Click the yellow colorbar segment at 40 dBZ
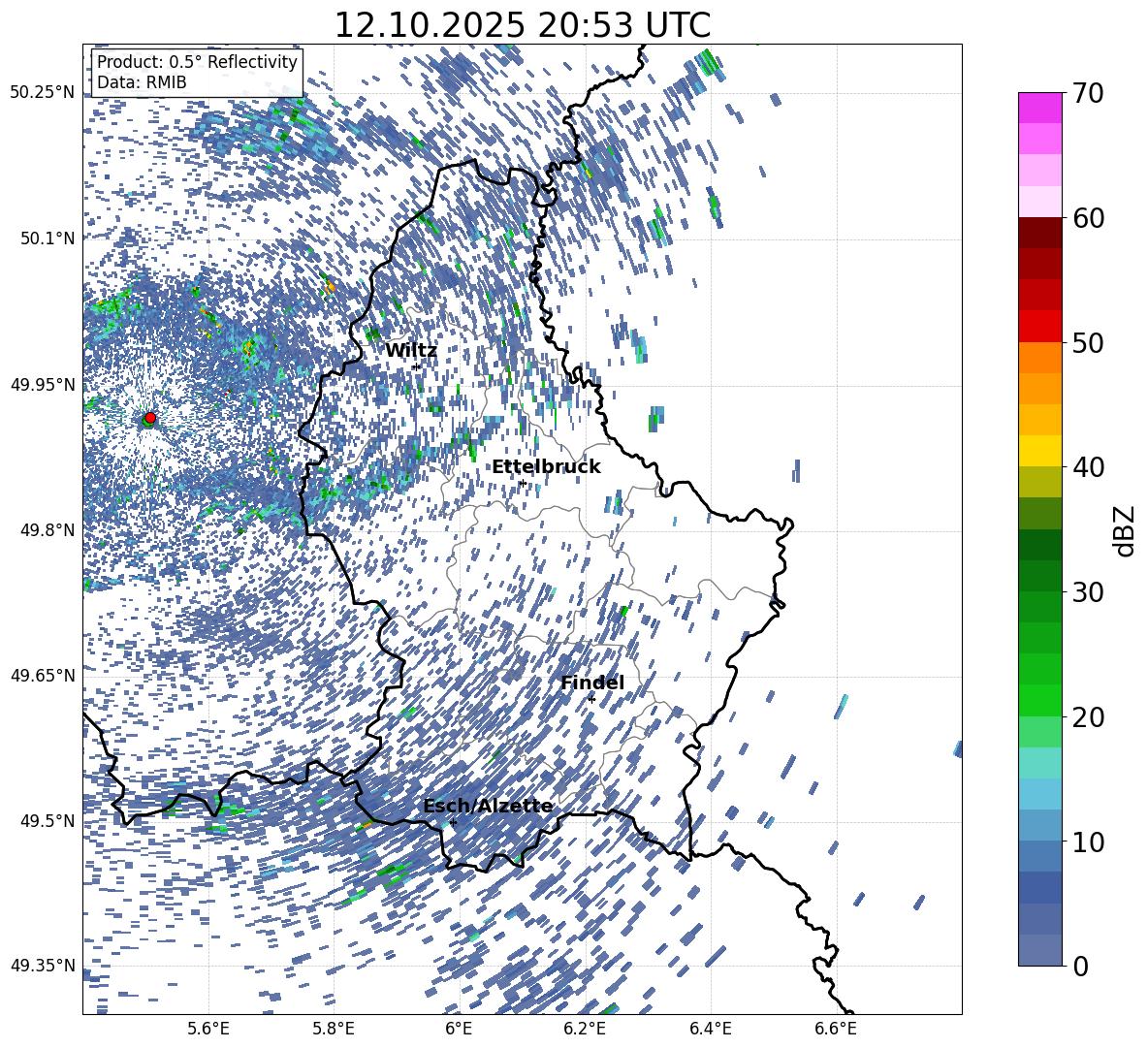Image resolution: width=1148 pixels, height=1048 pixels. coord(1039,451)
